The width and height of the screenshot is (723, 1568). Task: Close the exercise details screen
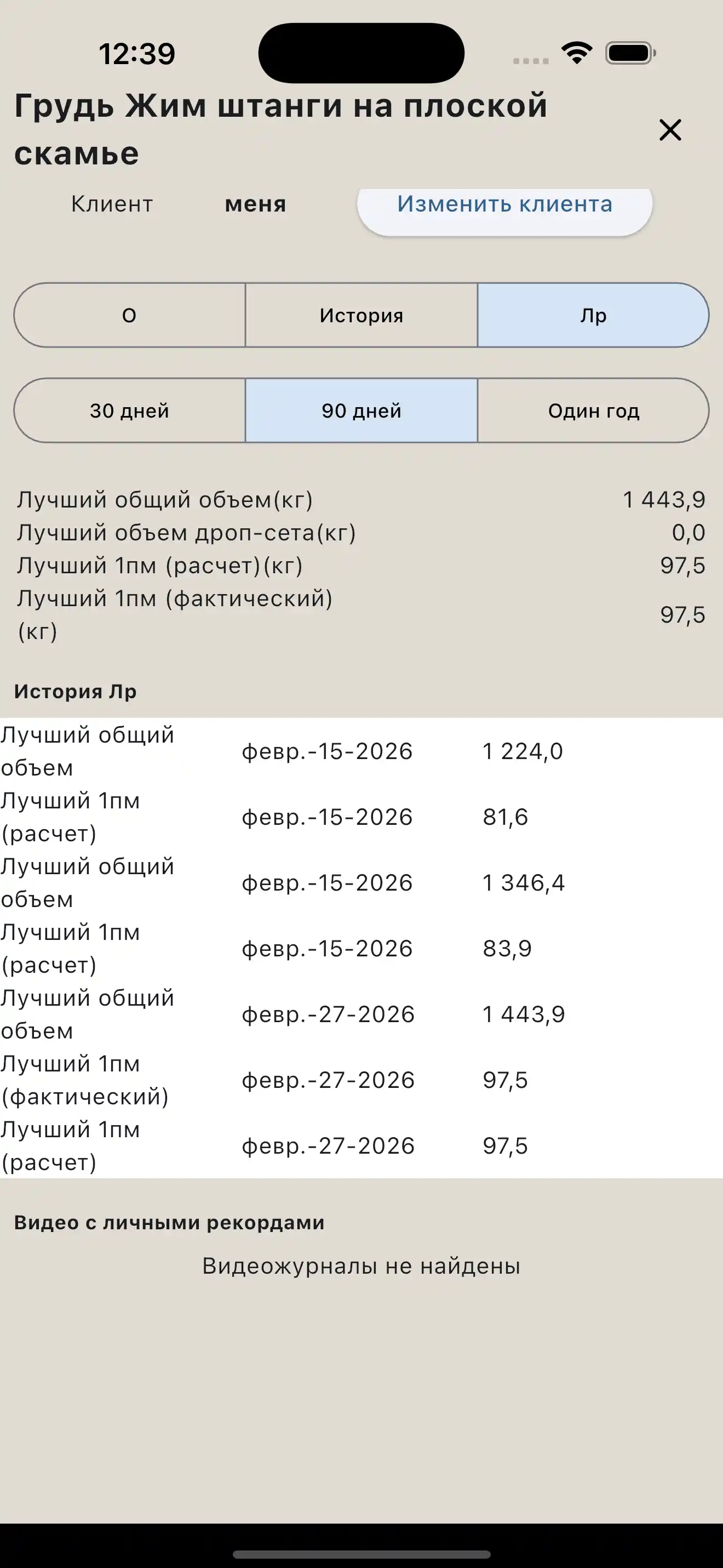coord(669,130)
